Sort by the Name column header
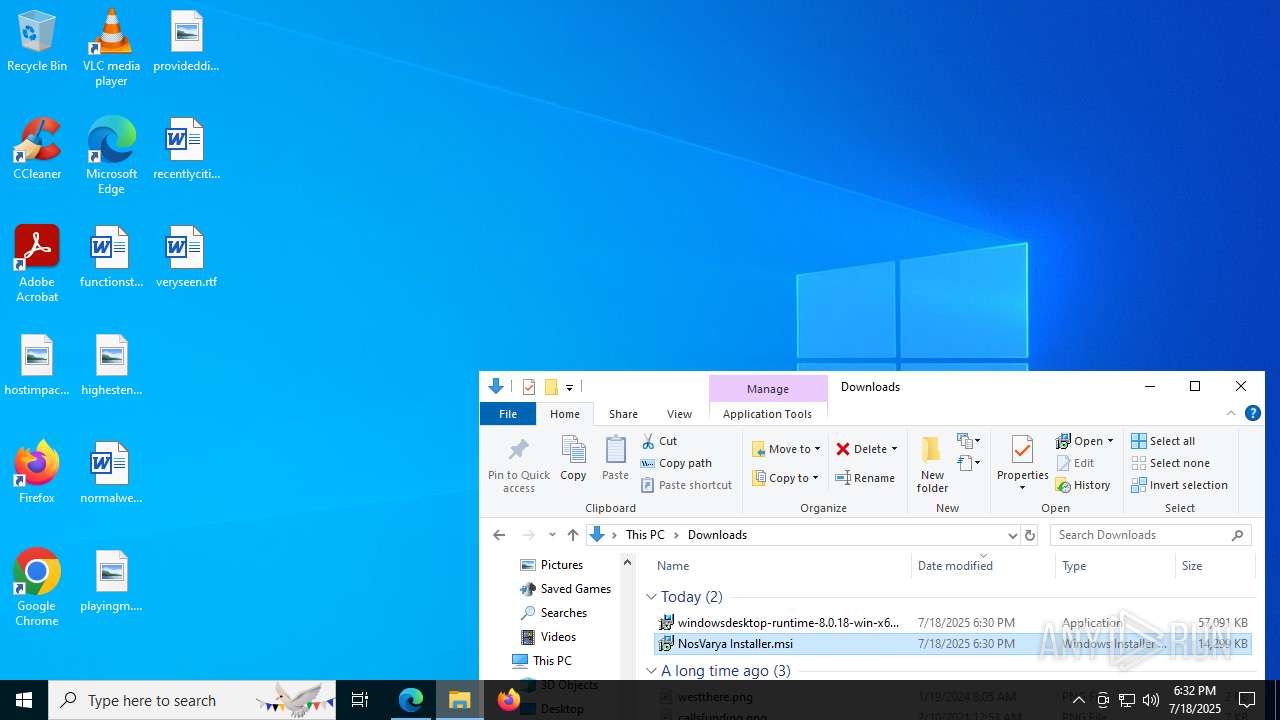Viewport: 1280px width, 720px height. pyautogui.click(x=780, y=566)
